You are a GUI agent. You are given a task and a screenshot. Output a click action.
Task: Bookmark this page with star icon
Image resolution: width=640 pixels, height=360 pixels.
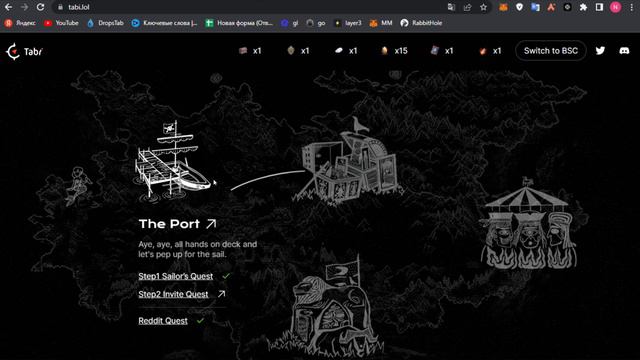tap(483, 7)
